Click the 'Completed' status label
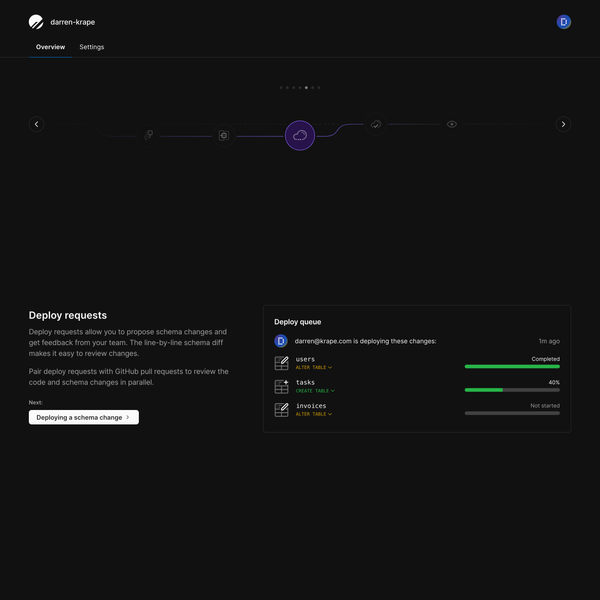The image size is (600, 600). tap(545, 359)
